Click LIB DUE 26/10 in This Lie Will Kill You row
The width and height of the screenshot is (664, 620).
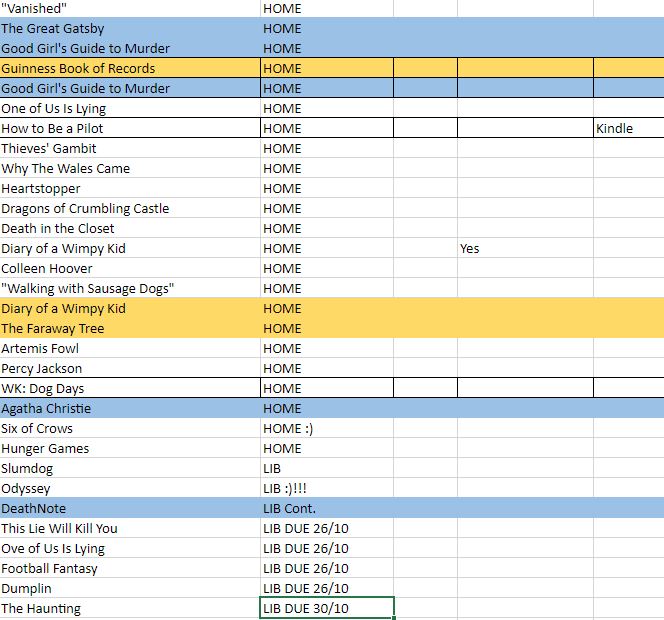tap(327, 528)
